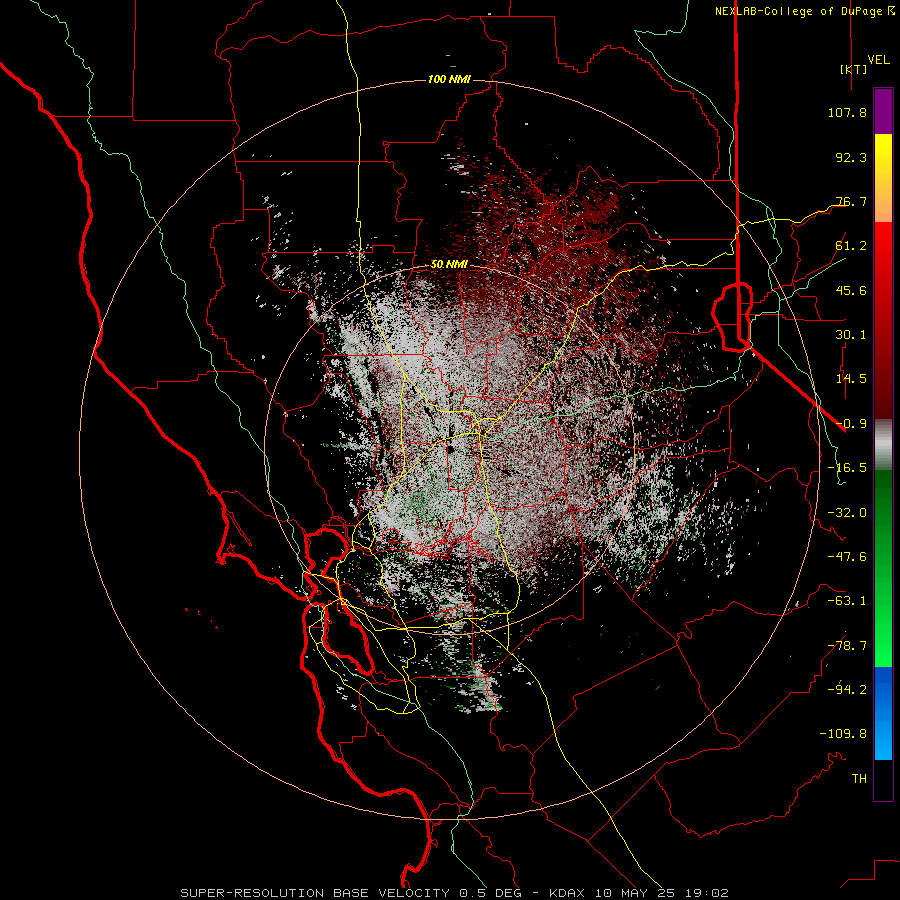
Task: Click the 45.6 velocity scale value
Action: point(851,290)
